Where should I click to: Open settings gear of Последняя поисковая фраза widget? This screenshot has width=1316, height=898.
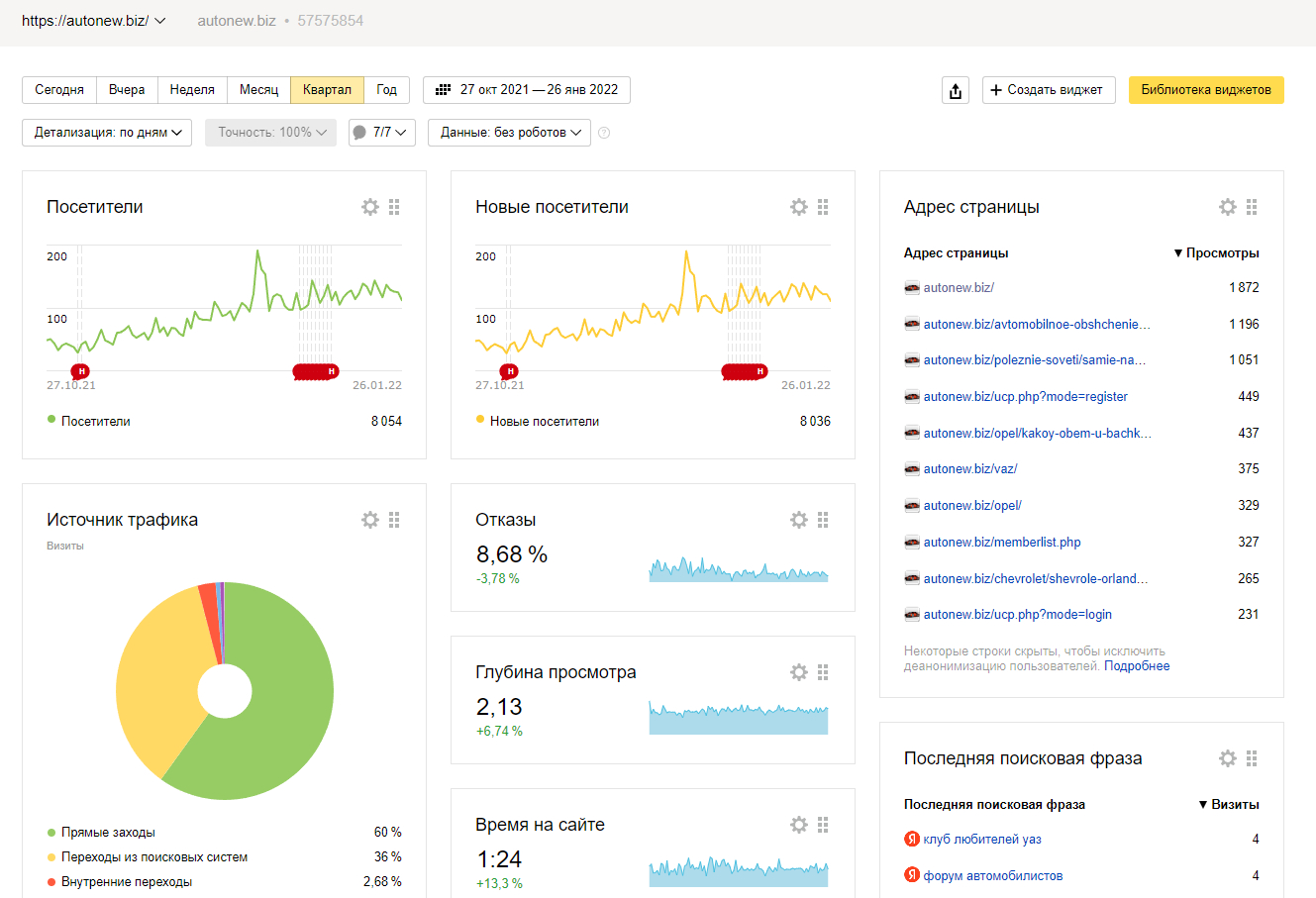tap(1228, 758)
